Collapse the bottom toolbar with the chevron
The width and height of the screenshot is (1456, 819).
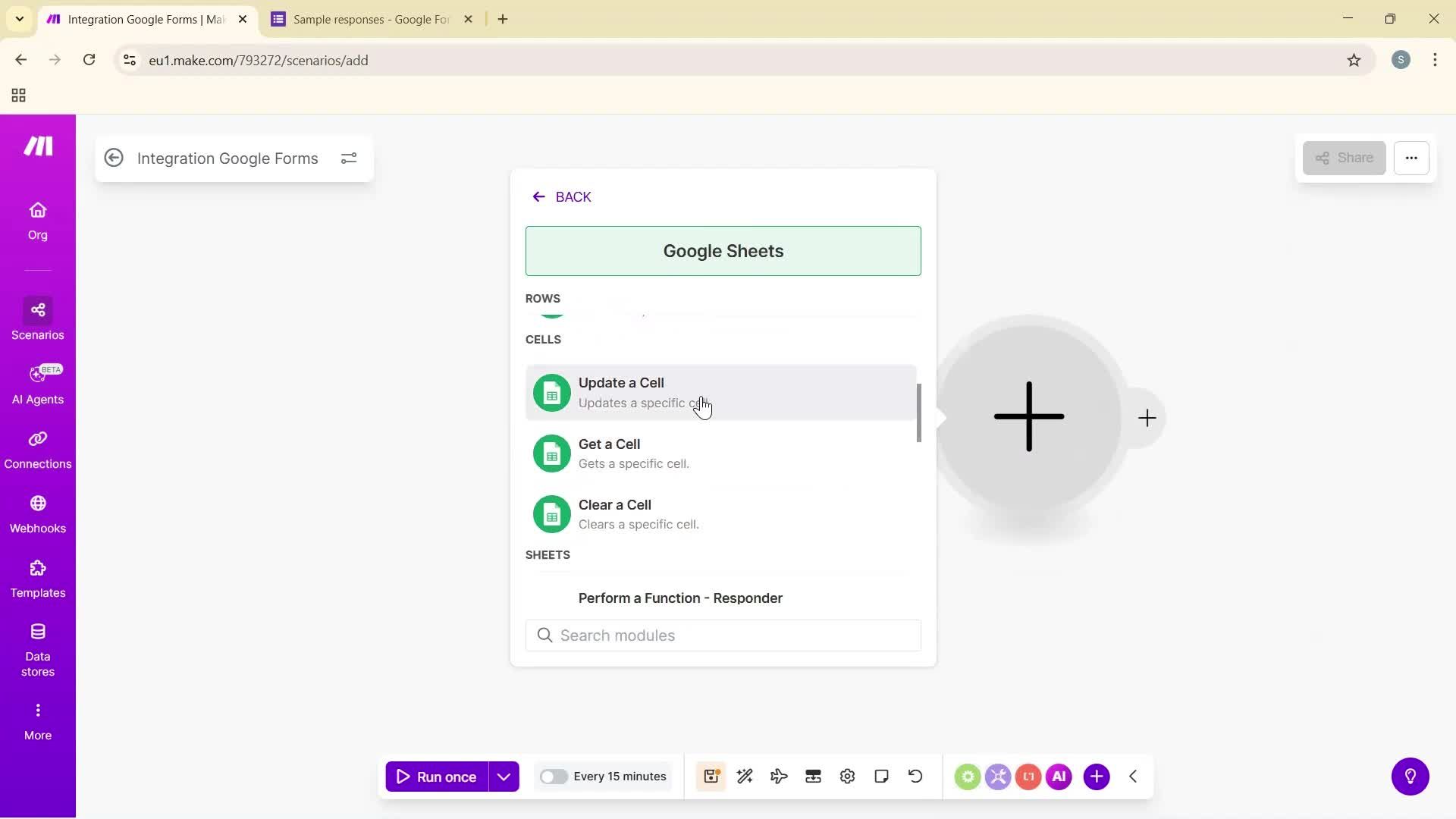point(1132,776)
